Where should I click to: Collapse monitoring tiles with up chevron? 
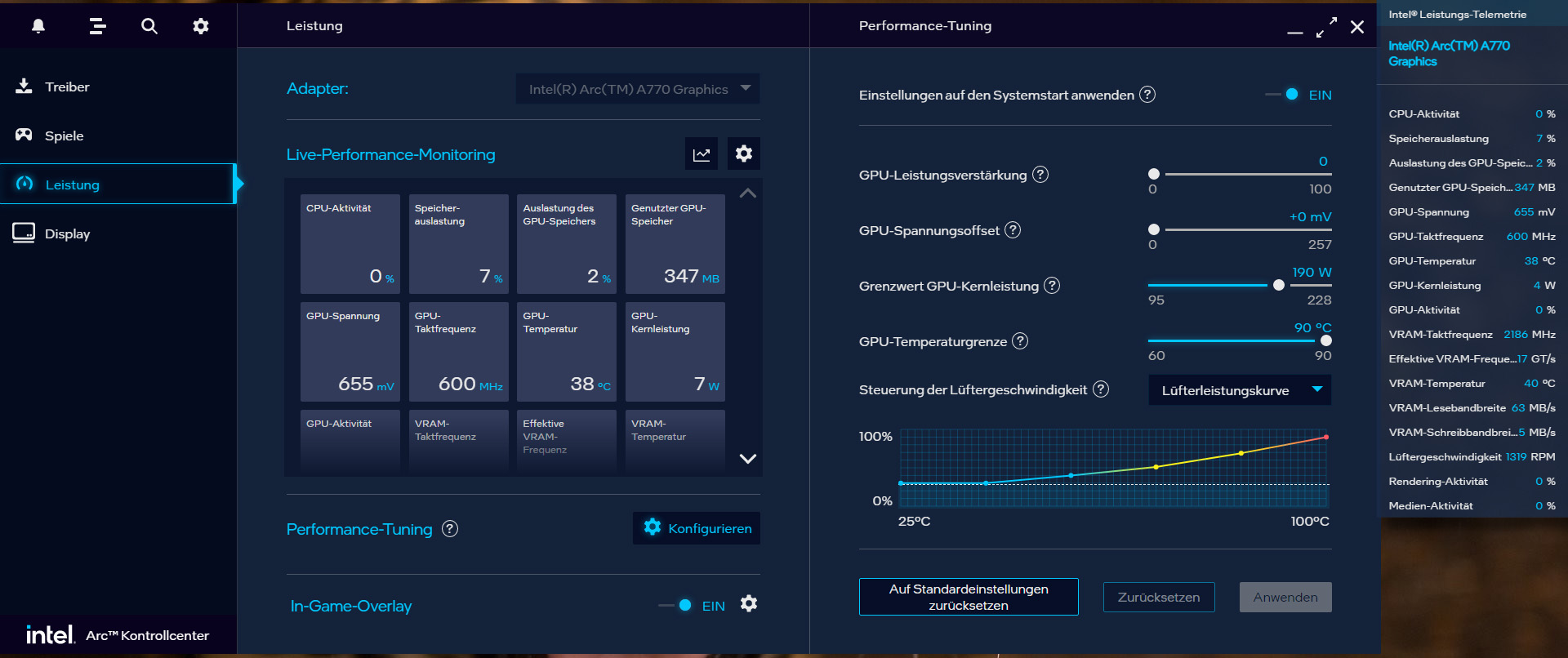747,193
